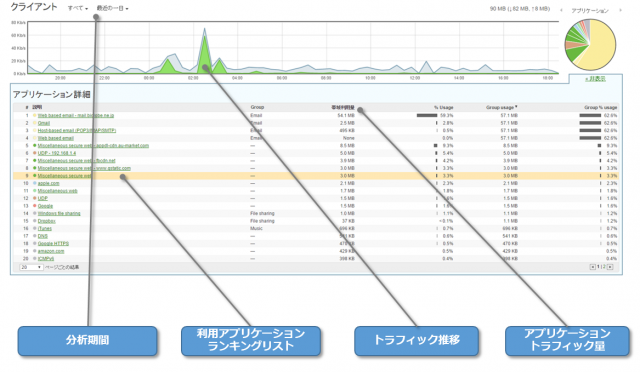Viewport: 640px width, 372px height.
Task: Open the Gmail application link
Action: pyautogui.click(x=44, y=123)
